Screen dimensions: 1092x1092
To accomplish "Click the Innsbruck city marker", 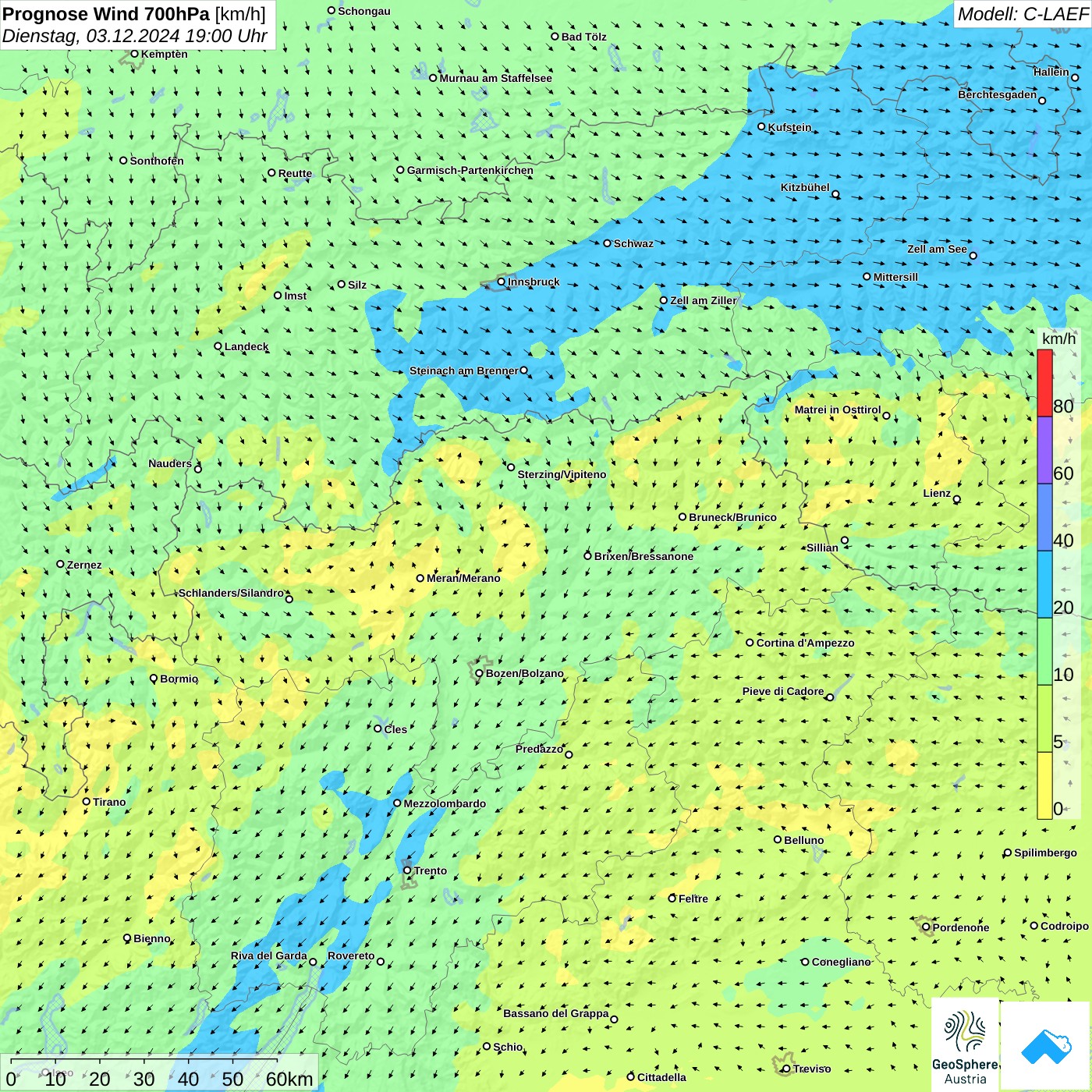I will (x=502, y=282).
